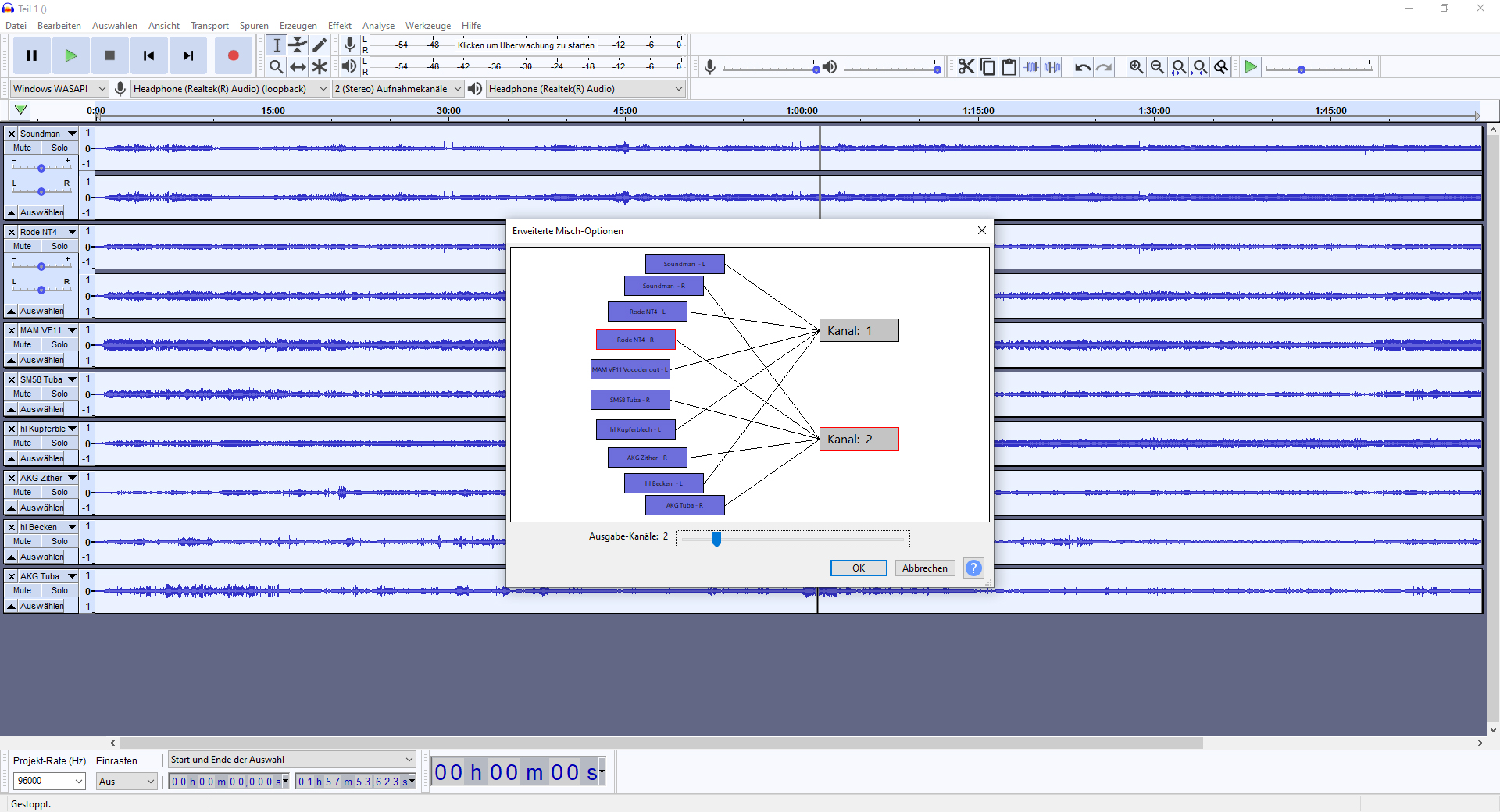Open the dialog help question mark

973,568
